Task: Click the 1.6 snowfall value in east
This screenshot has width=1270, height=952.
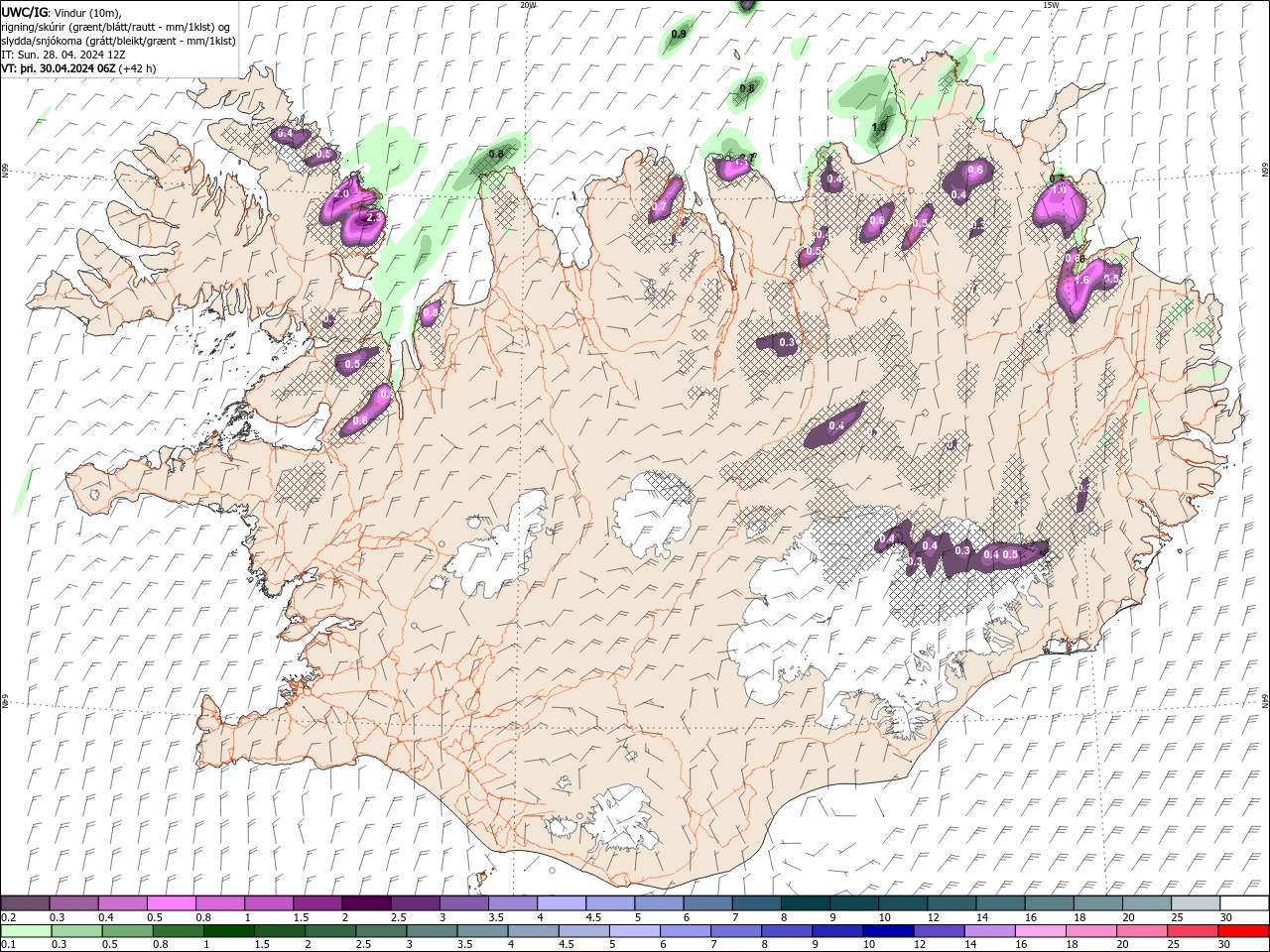Action: pos(1081,281)
